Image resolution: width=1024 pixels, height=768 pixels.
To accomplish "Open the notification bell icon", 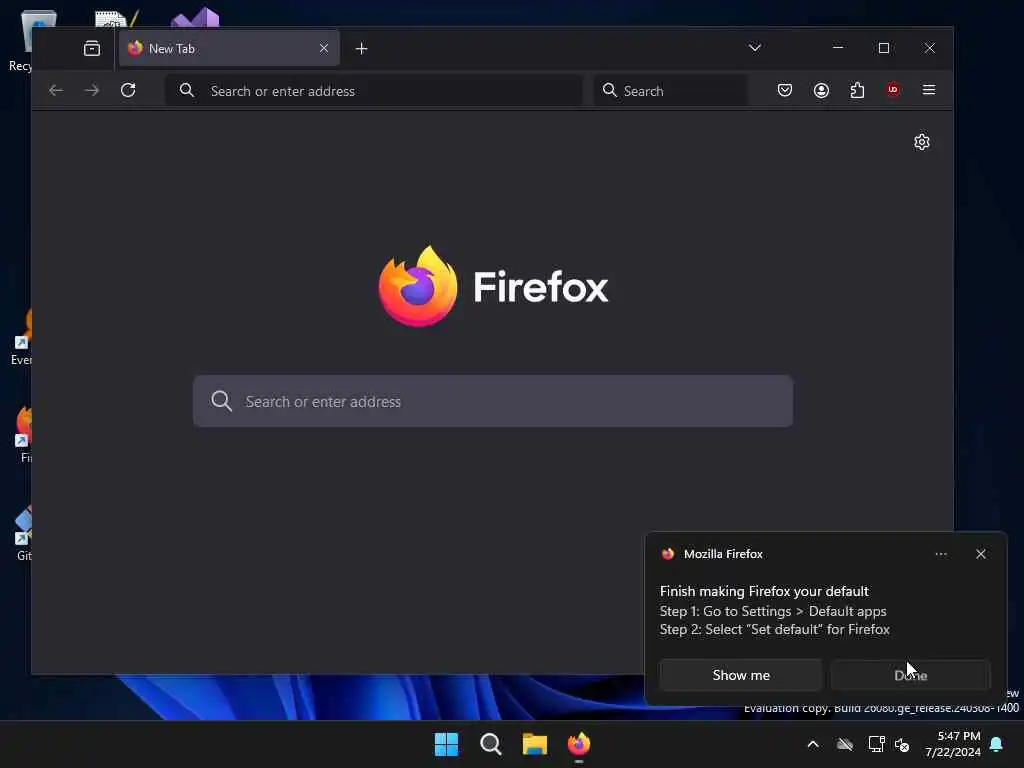I will click(996, 744).
